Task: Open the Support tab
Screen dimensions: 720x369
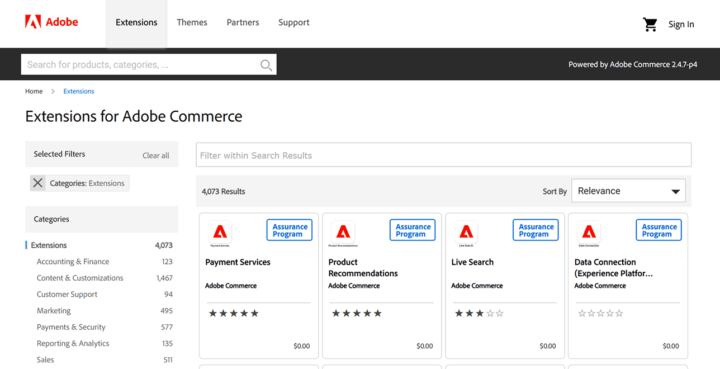Action: 294,22
